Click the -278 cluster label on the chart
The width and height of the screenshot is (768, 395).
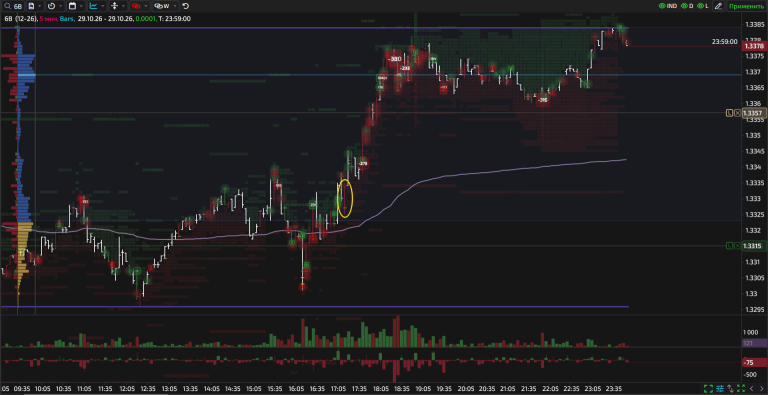[363, 164]
